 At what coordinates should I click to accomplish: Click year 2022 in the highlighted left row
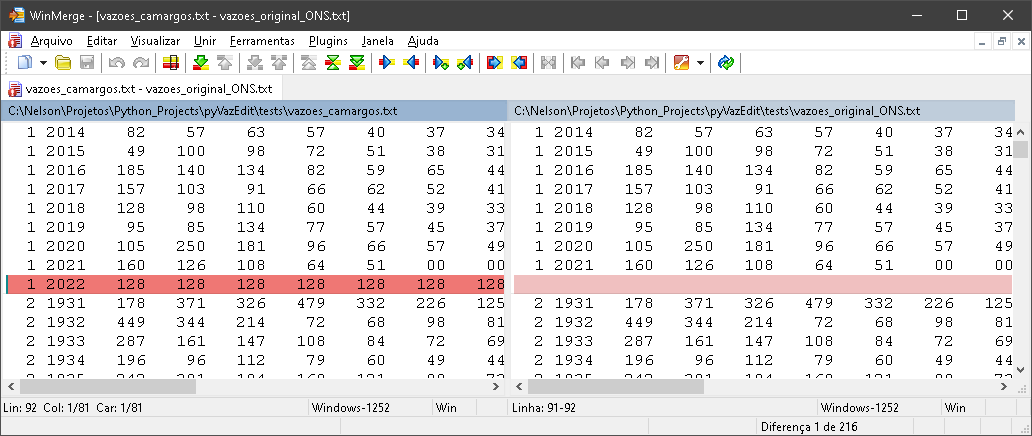65,284
